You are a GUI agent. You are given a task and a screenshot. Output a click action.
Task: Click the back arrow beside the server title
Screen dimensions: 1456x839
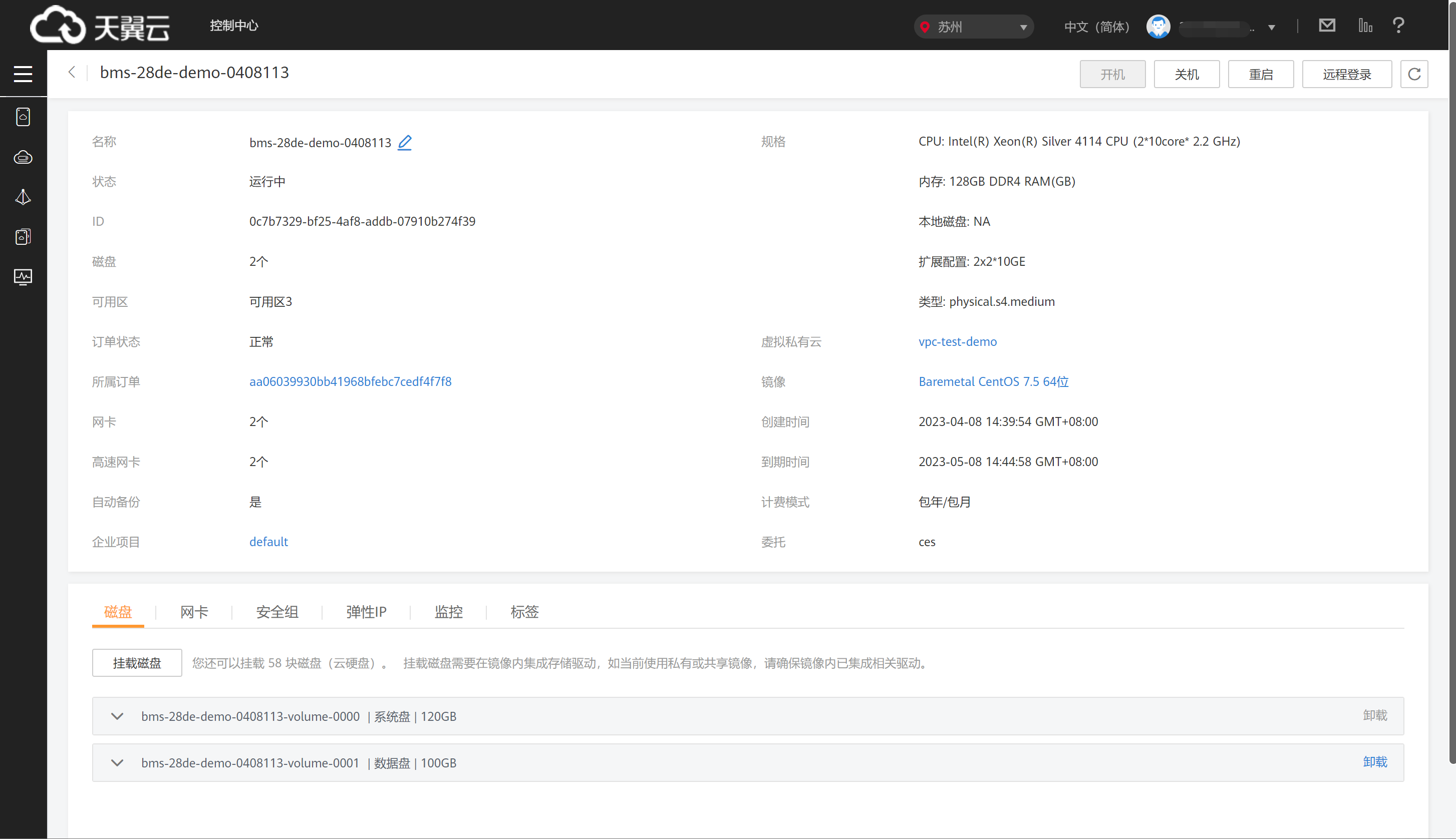(x=72, y=73)
